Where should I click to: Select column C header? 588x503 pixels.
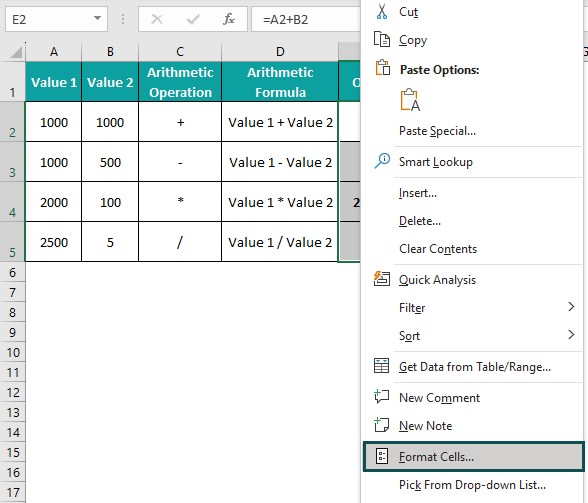click(x=180, y=52)
